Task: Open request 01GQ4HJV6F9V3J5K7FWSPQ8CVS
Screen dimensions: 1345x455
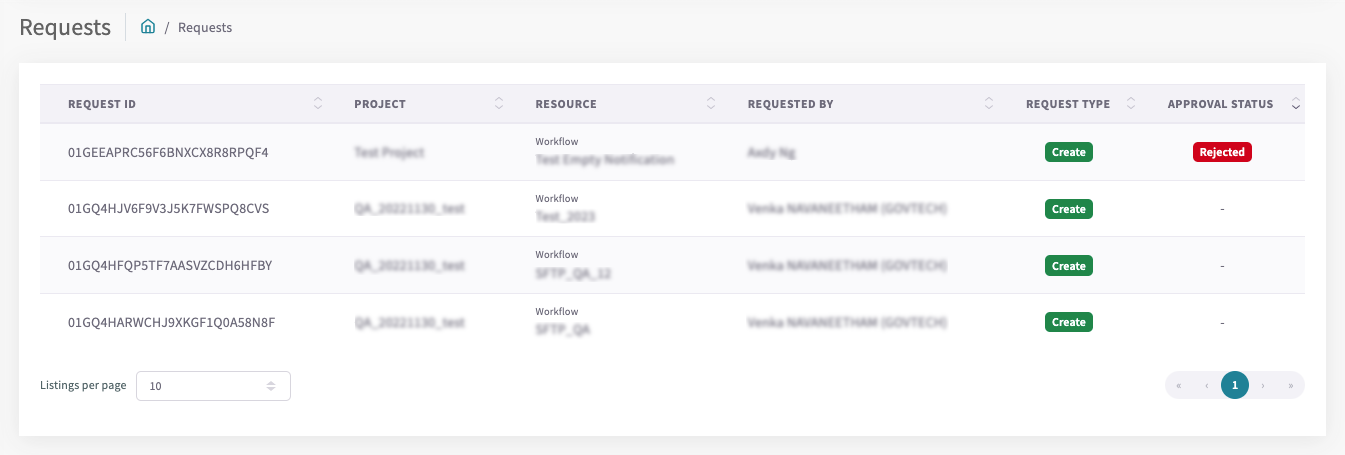Action: 168,209
